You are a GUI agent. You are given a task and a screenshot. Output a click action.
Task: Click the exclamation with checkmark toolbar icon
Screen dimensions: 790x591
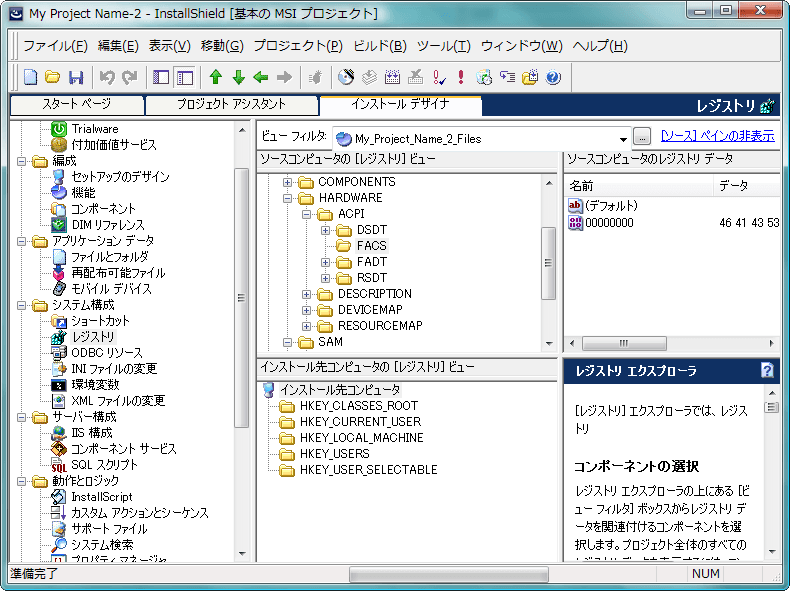tap(439, 77)
